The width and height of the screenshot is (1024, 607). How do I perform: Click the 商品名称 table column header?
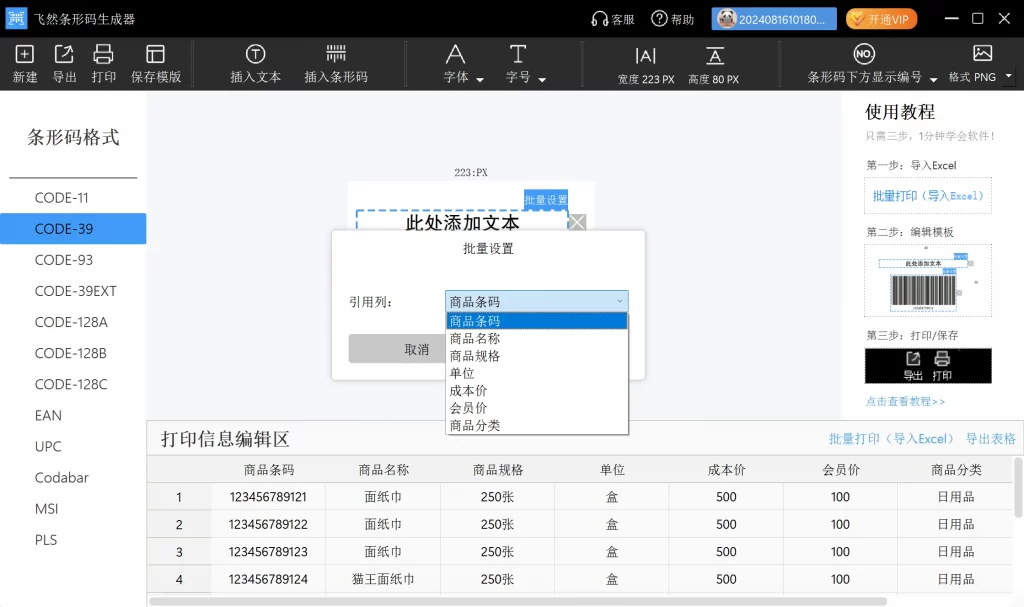[383, 470]
